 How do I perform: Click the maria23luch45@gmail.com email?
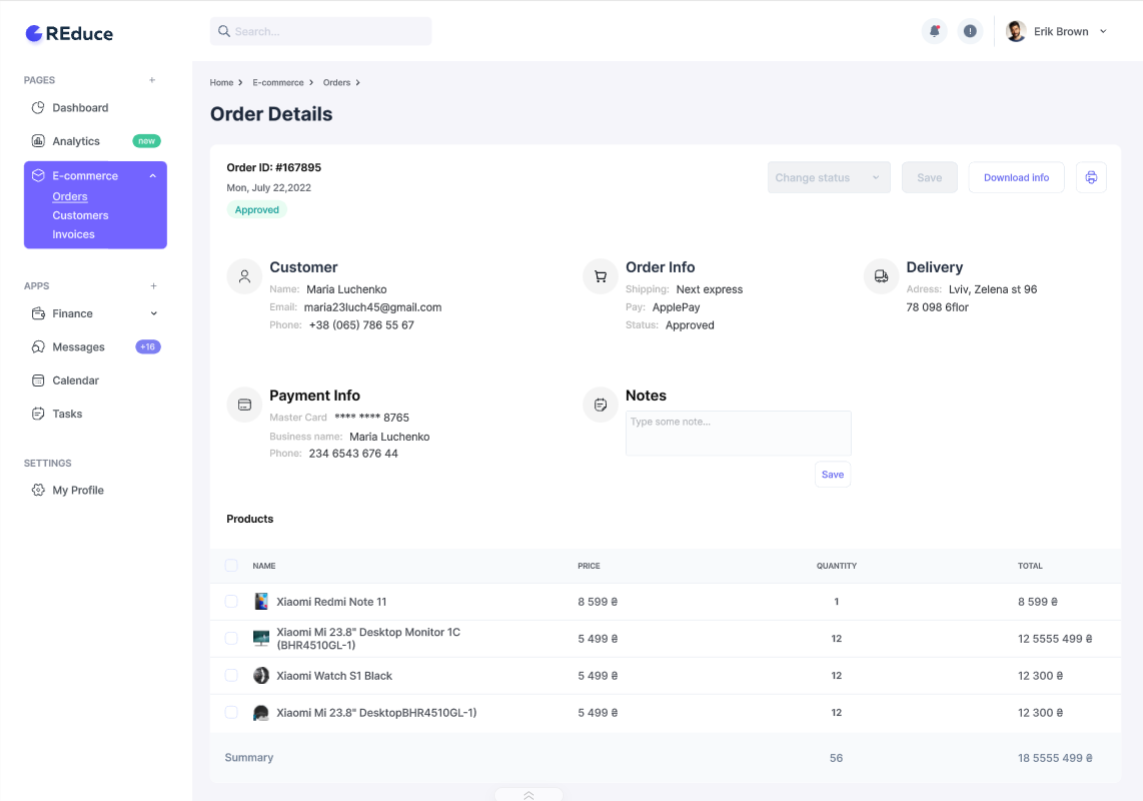(x=372, y=308)
